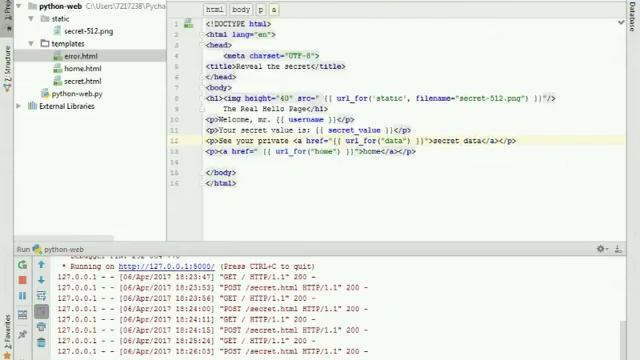Click the html breadcrumb

[x=214, y=9]
